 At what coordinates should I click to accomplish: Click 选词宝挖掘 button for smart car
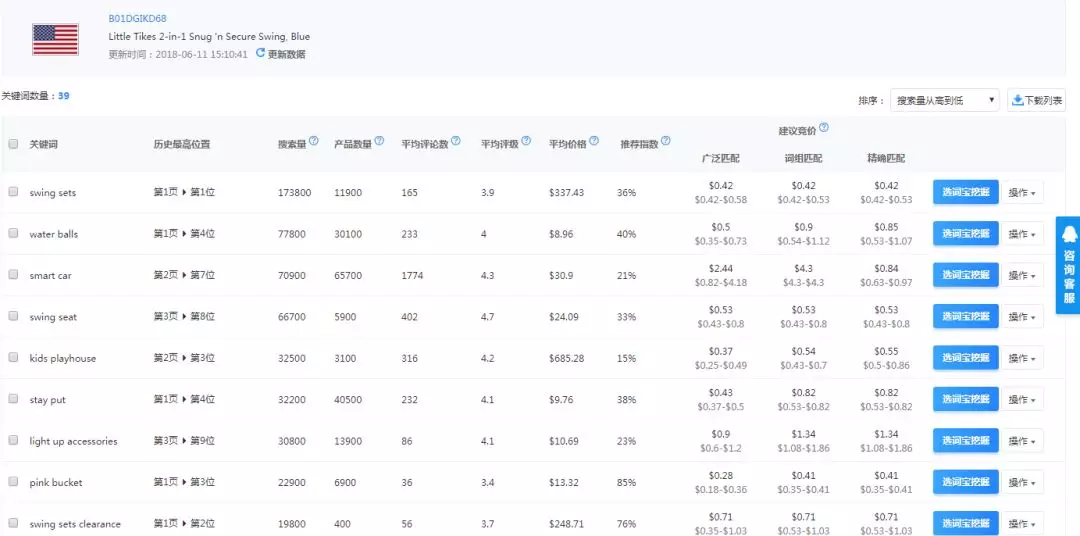(966, 275)
